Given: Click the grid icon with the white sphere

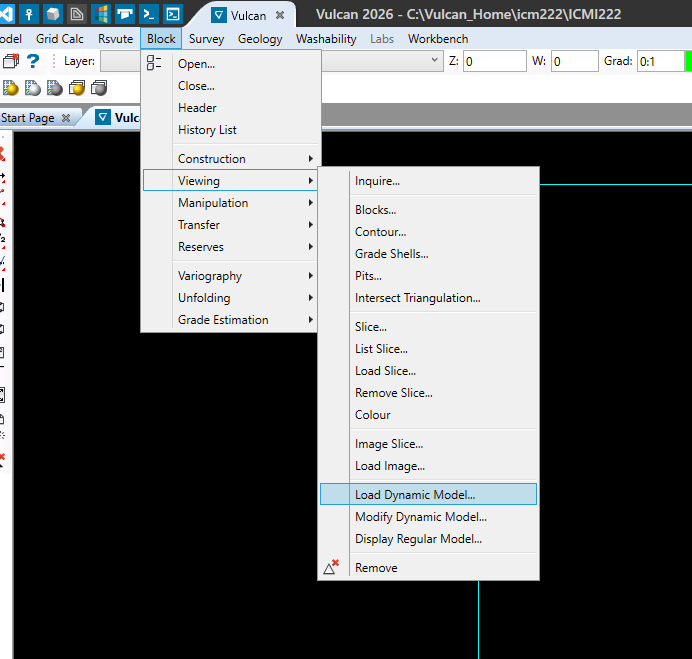Looking at the screenshot, I should [x=33, y=88].
